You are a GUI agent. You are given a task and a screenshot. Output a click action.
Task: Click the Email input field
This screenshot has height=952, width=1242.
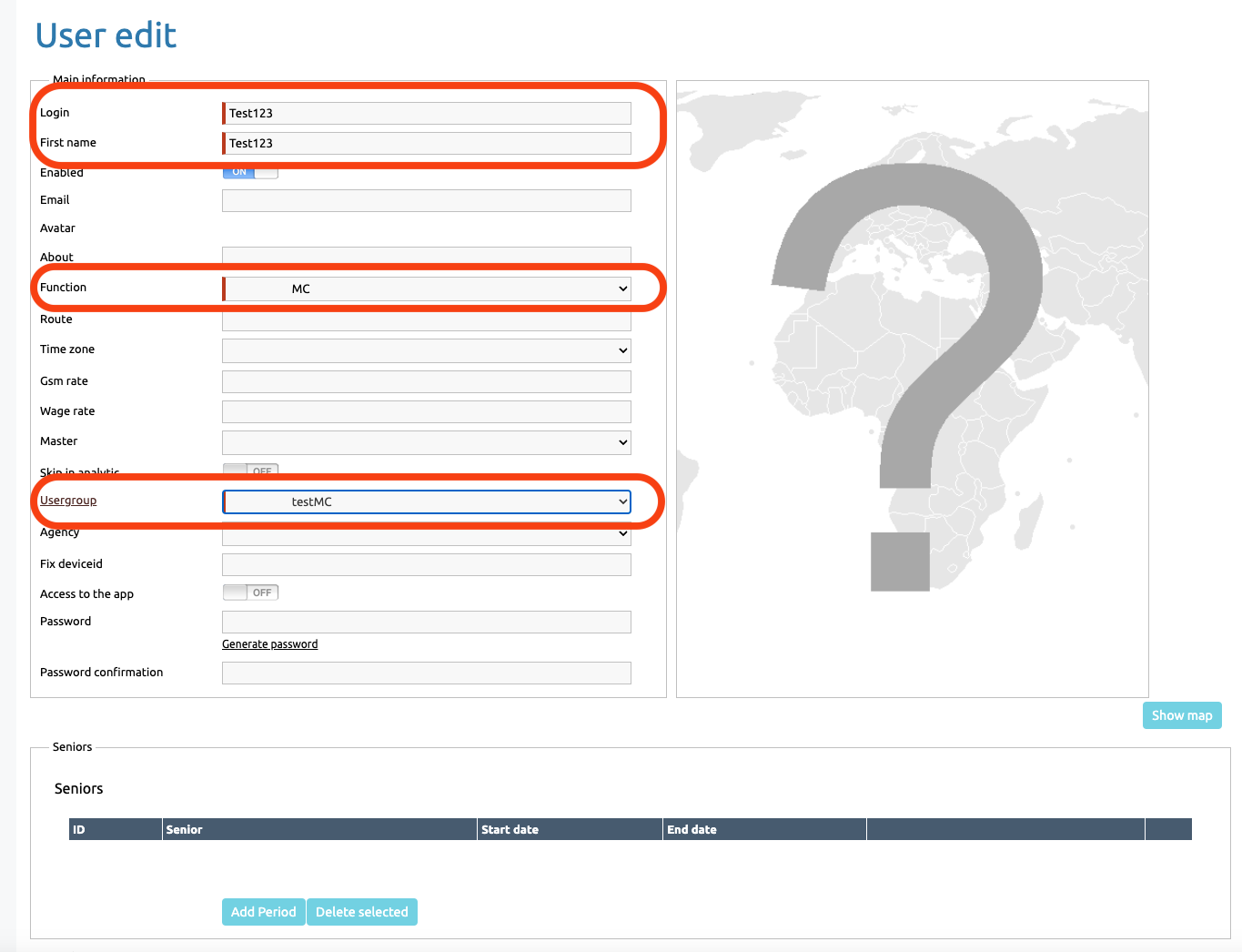click(x=426, y=200)
